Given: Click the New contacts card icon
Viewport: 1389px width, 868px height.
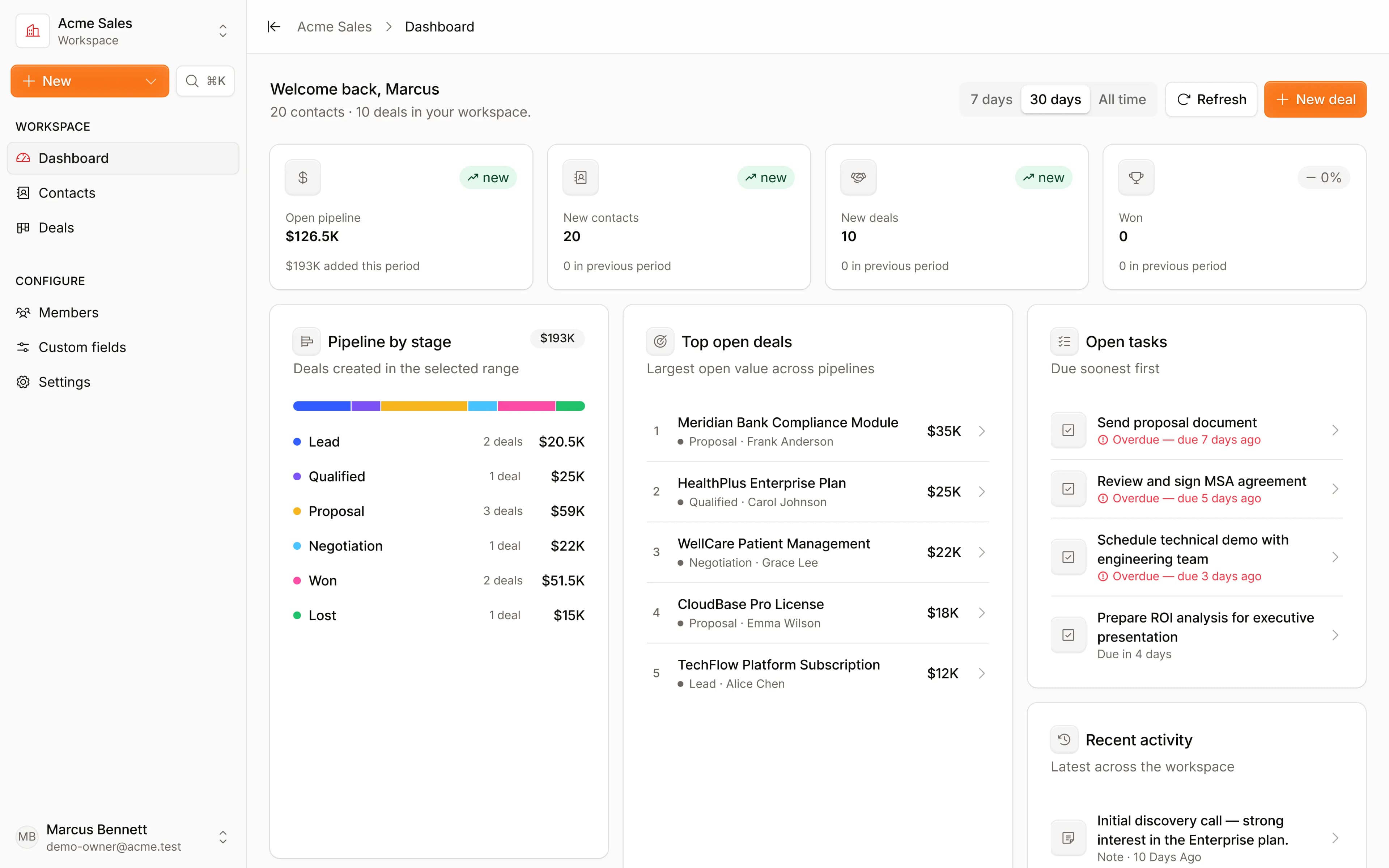Looking at the screenshot, I should tap(581, 177).
